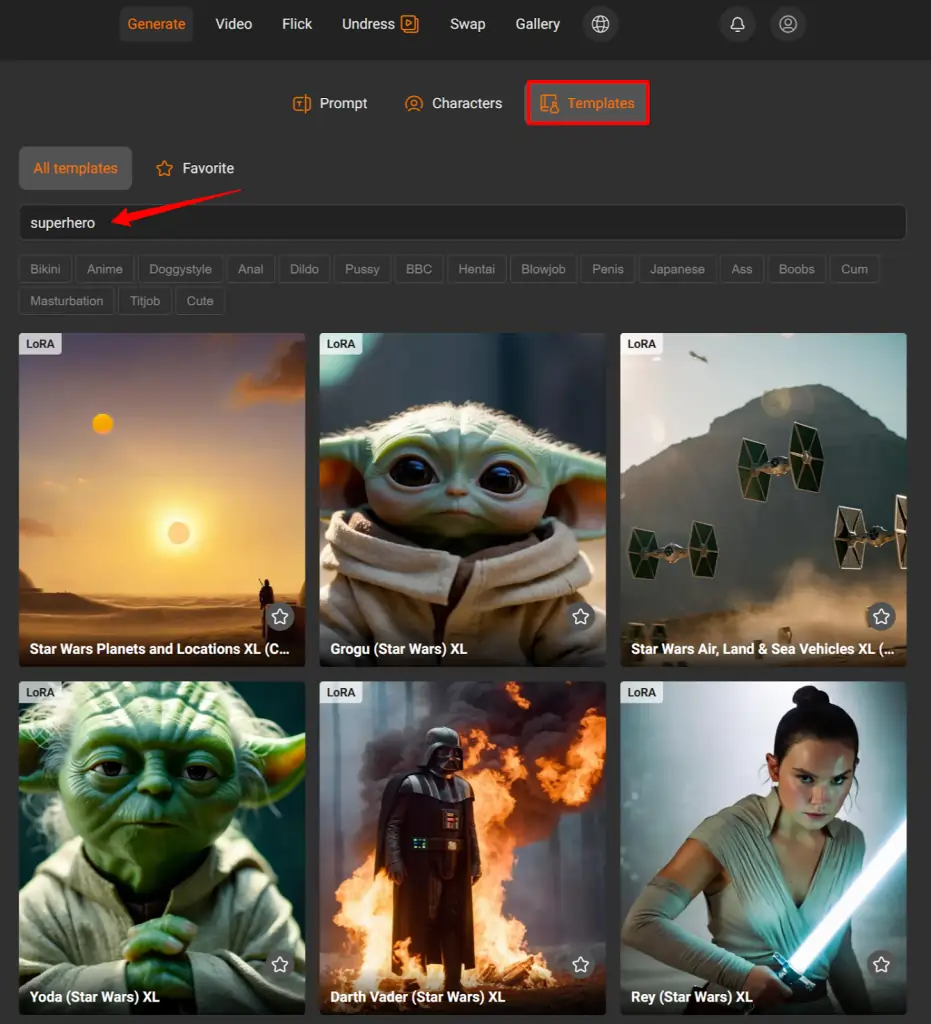Click the star icon beside Favorite
Image resolution: width=931 pixels, height=1024 pixels.
164,168
